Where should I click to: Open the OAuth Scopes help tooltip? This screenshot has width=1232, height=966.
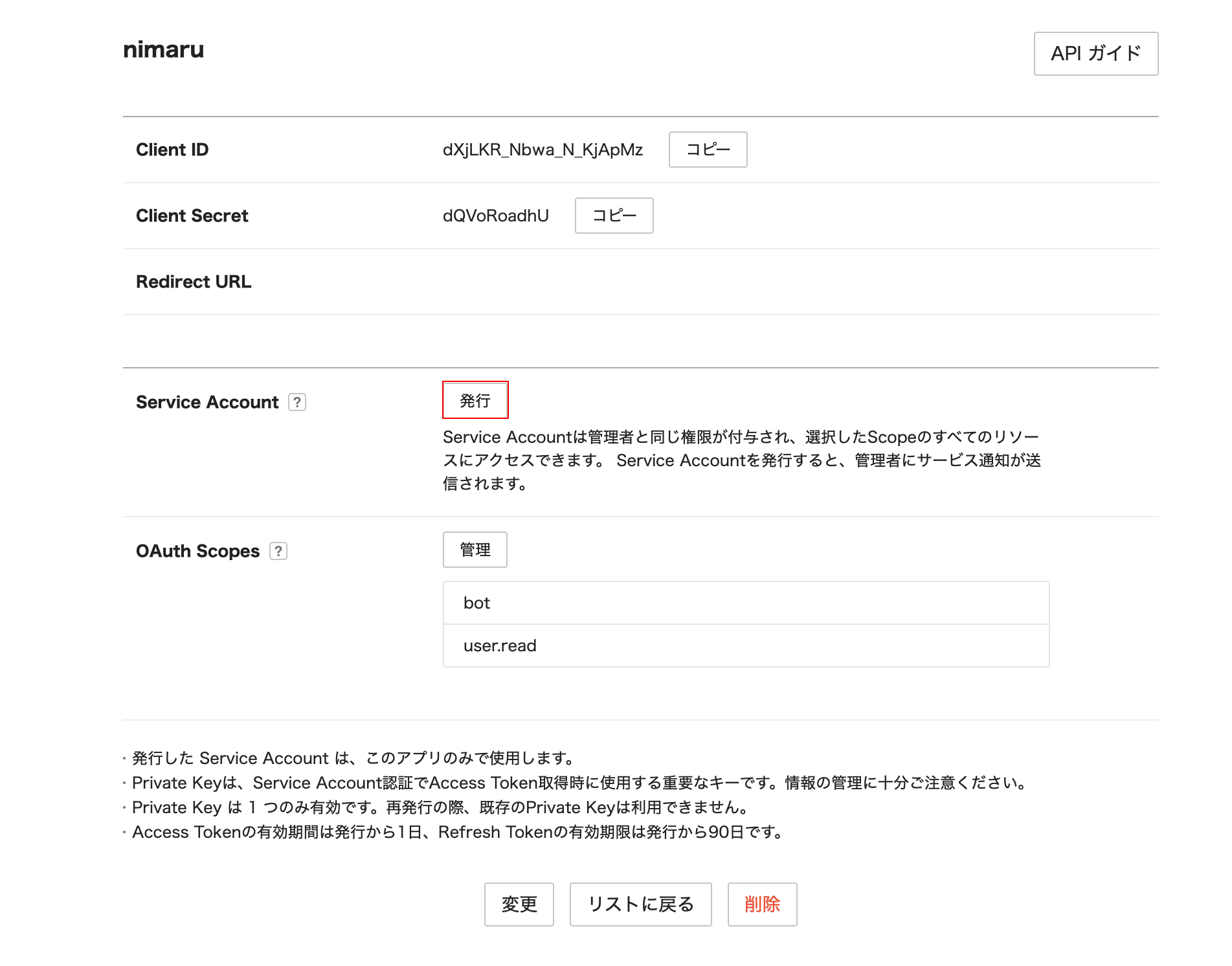pyautogui.click(x=278, y=551)
